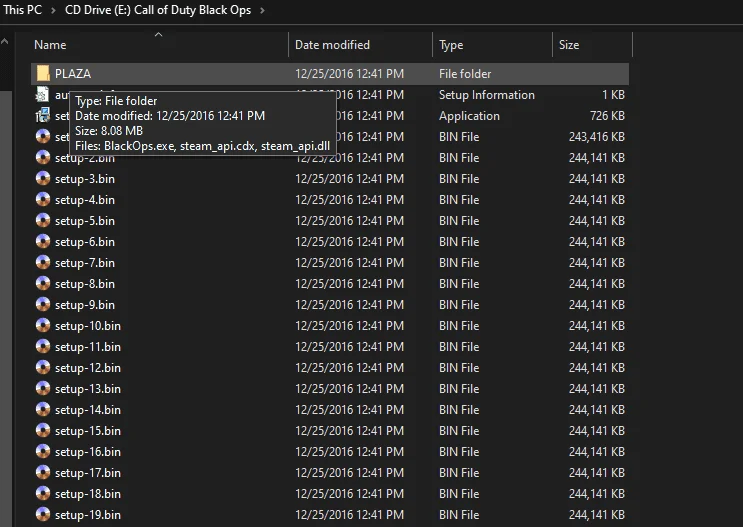The width and height of the screenshot is (743, 527).
Task: Click the setup-11.bin disc icon
Action: (x=43, y=346)
